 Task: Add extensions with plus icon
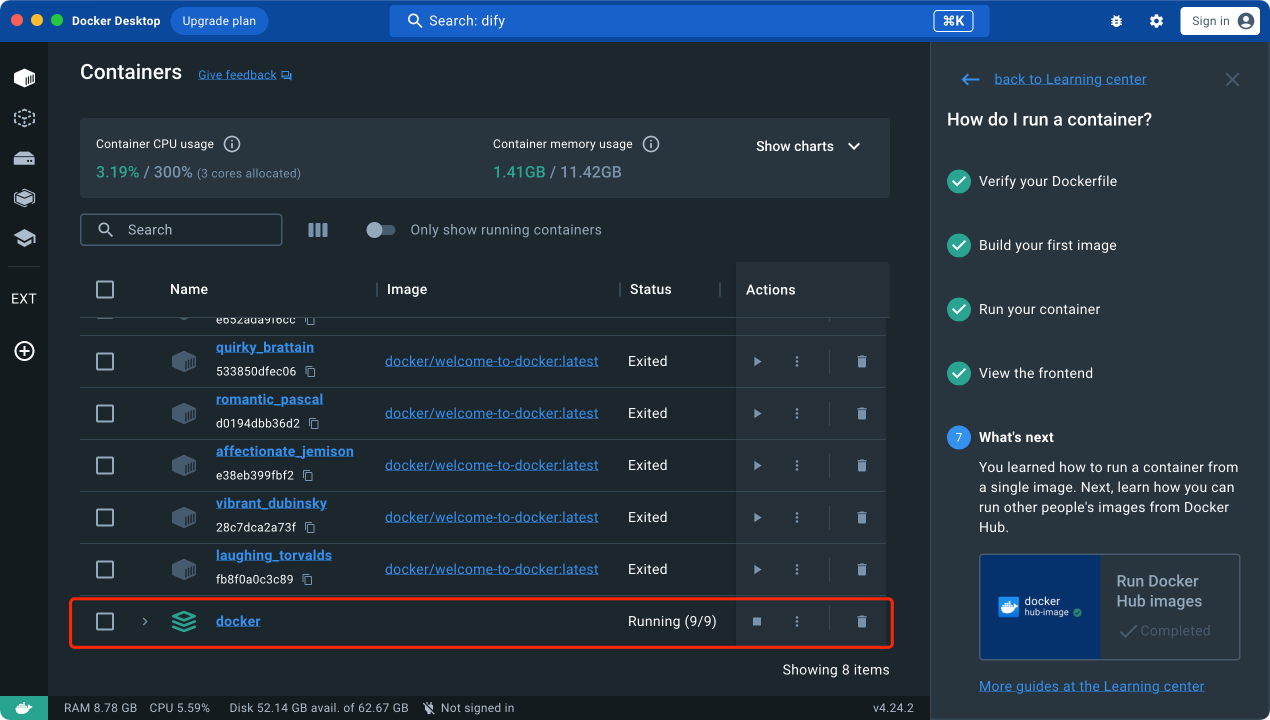click(x=24, y=351)
